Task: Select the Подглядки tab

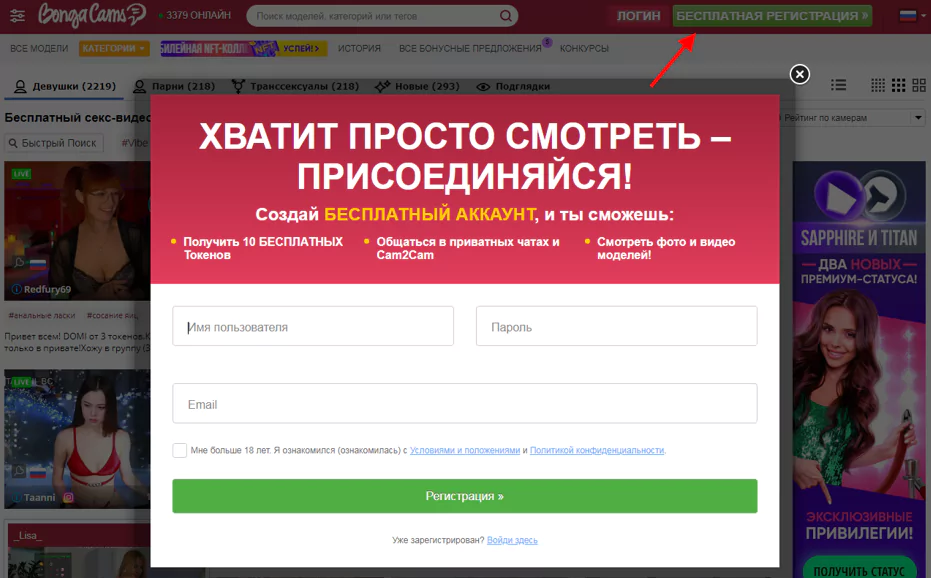Action: pos(513,86)
